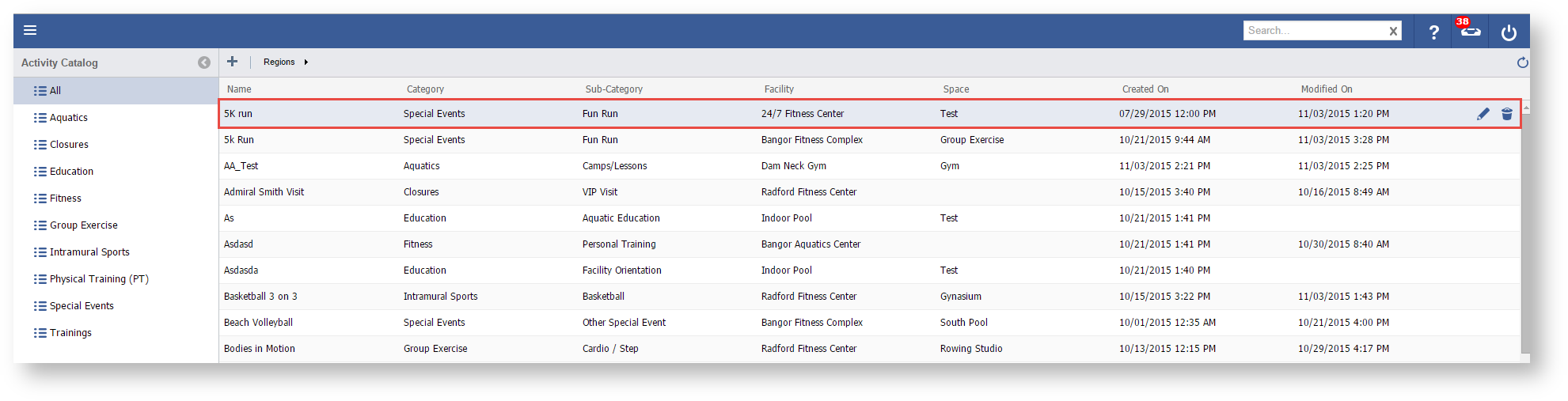Clear the search box with X
1568x401 pixels.
pyautogui.click(x=1392, y=31)
